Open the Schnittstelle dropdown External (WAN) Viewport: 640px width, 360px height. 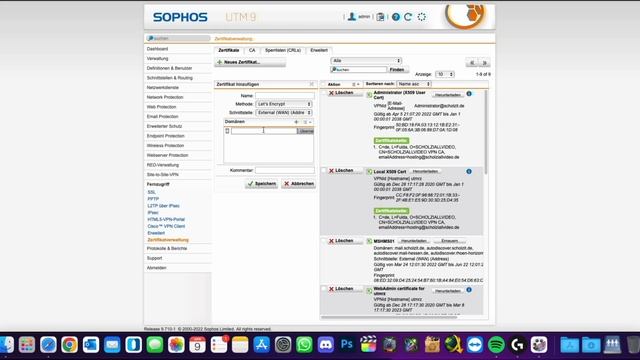tap(284, 112)
